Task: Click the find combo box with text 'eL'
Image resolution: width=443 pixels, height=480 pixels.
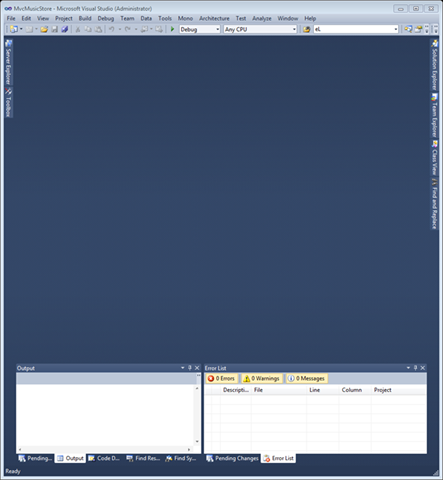Action: [356, 29]
